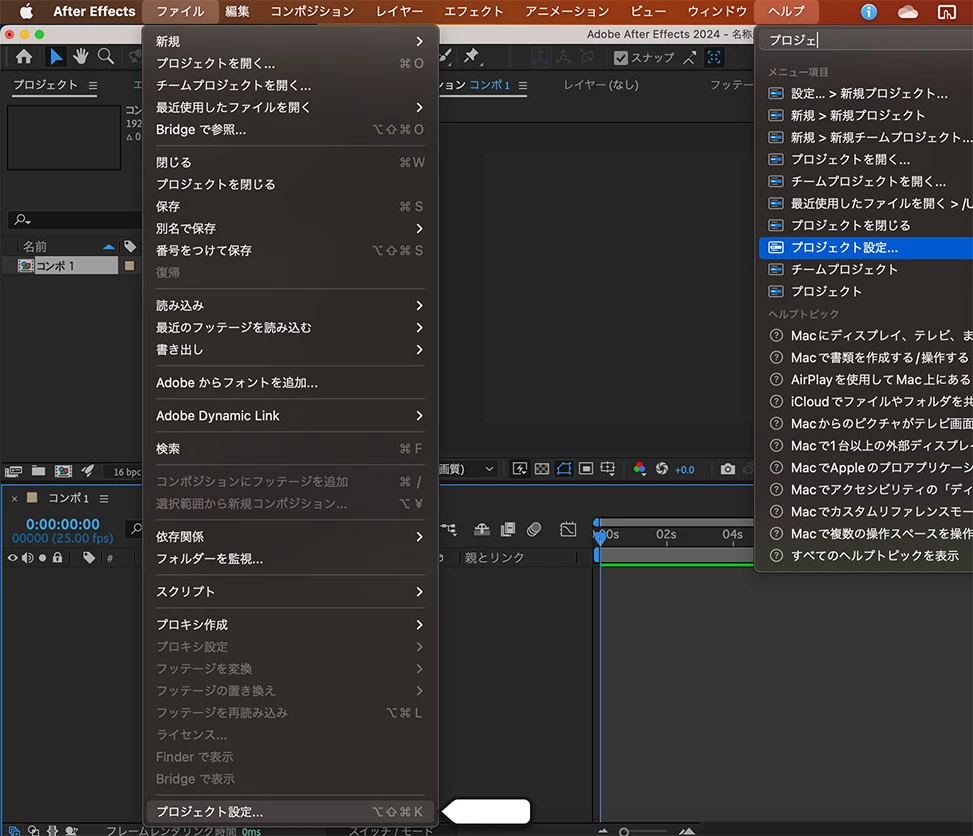
Task: Click the snapping options icon beside スナップ
Action: pos(689,58)
